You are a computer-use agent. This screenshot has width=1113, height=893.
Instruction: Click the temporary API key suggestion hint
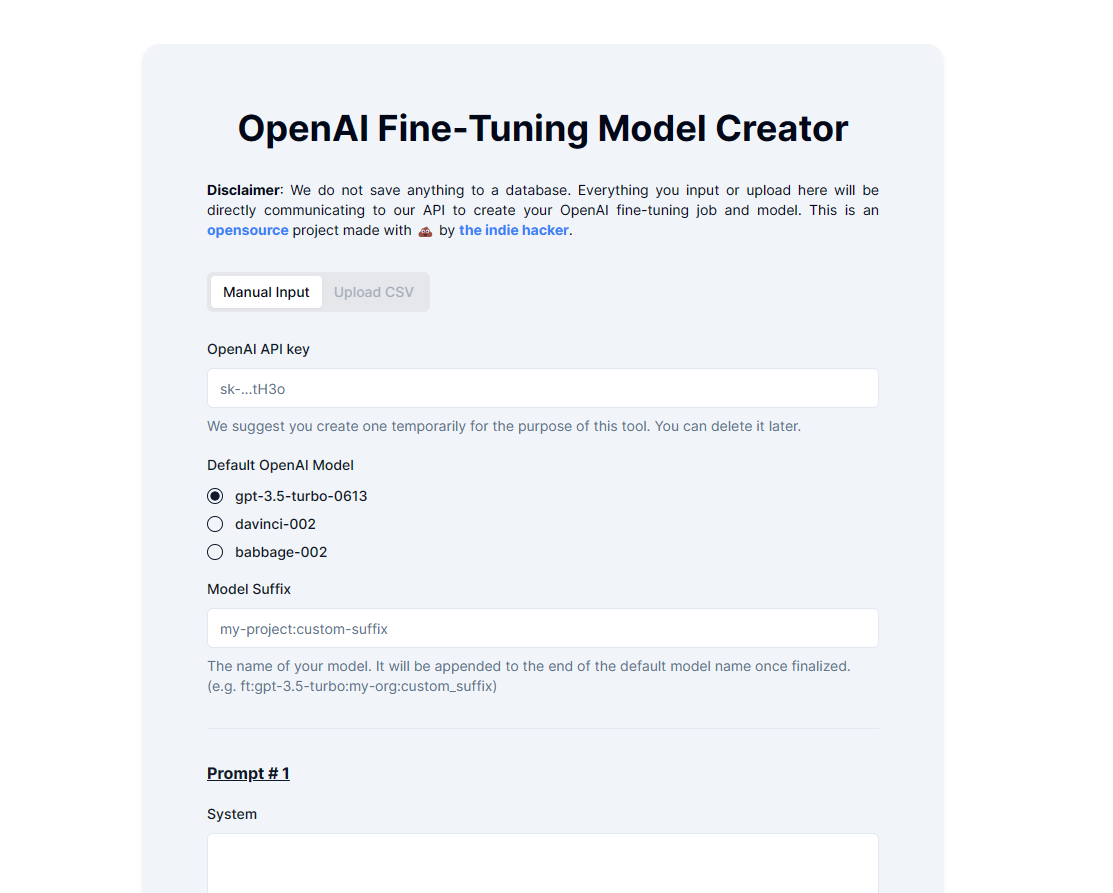[504, 426]
